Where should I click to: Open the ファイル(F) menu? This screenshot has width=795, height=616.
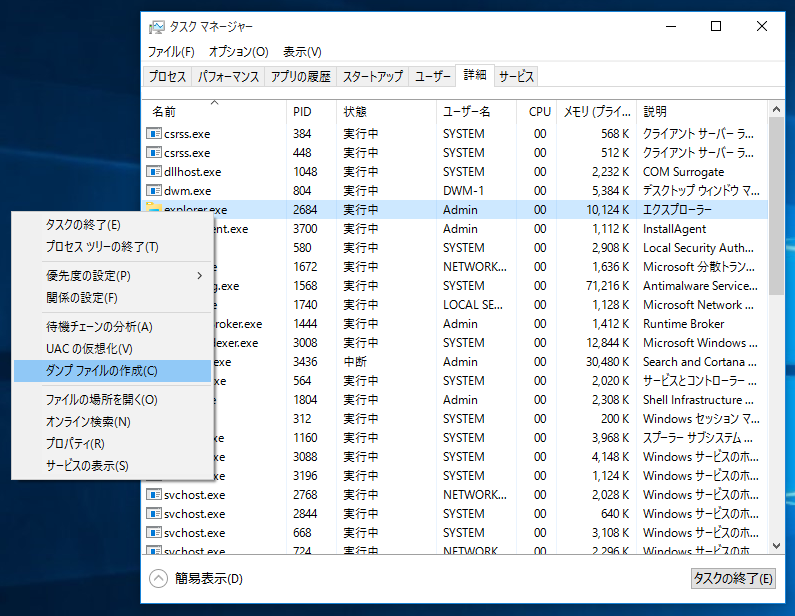(x=171, y=52)
